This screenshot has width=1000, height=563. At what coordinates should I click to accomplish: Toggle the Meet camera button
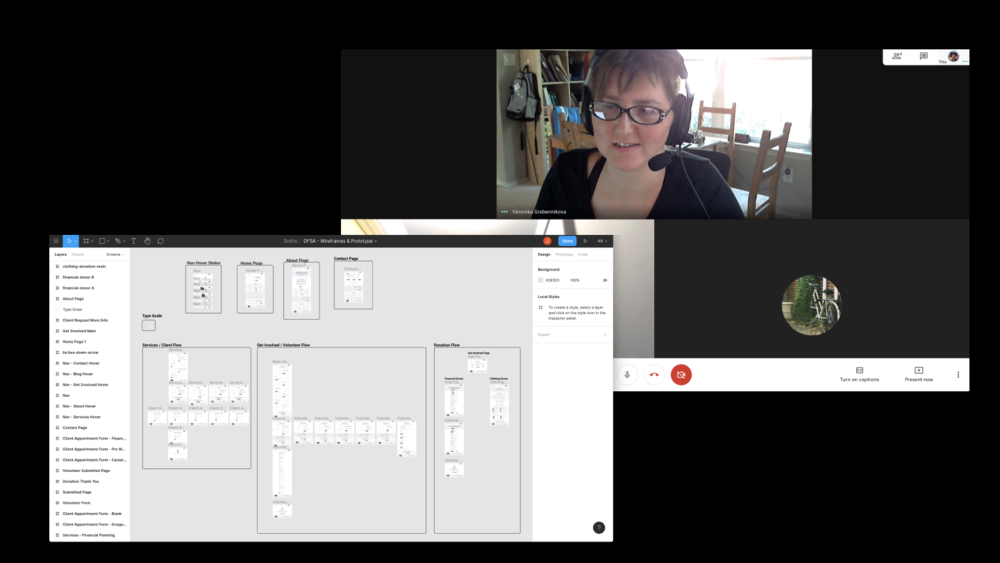tap(681, 375)
